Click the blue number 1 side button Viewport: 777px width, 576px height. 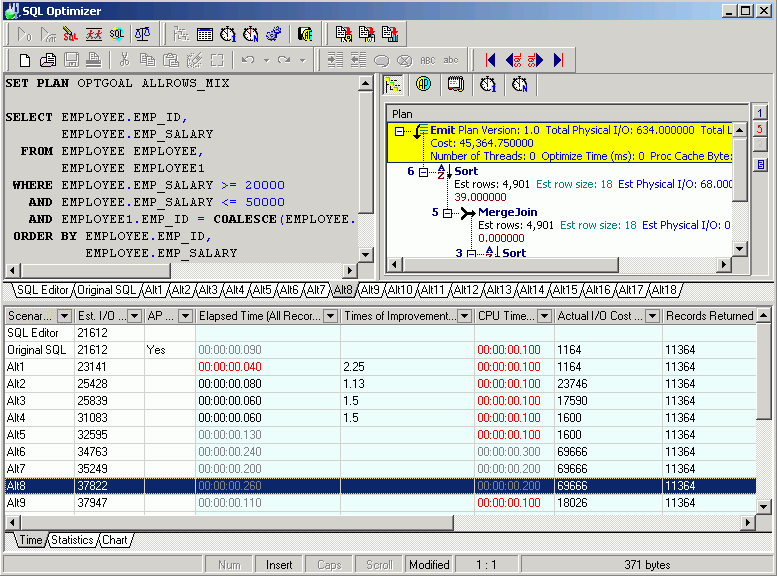pos(760,113)
